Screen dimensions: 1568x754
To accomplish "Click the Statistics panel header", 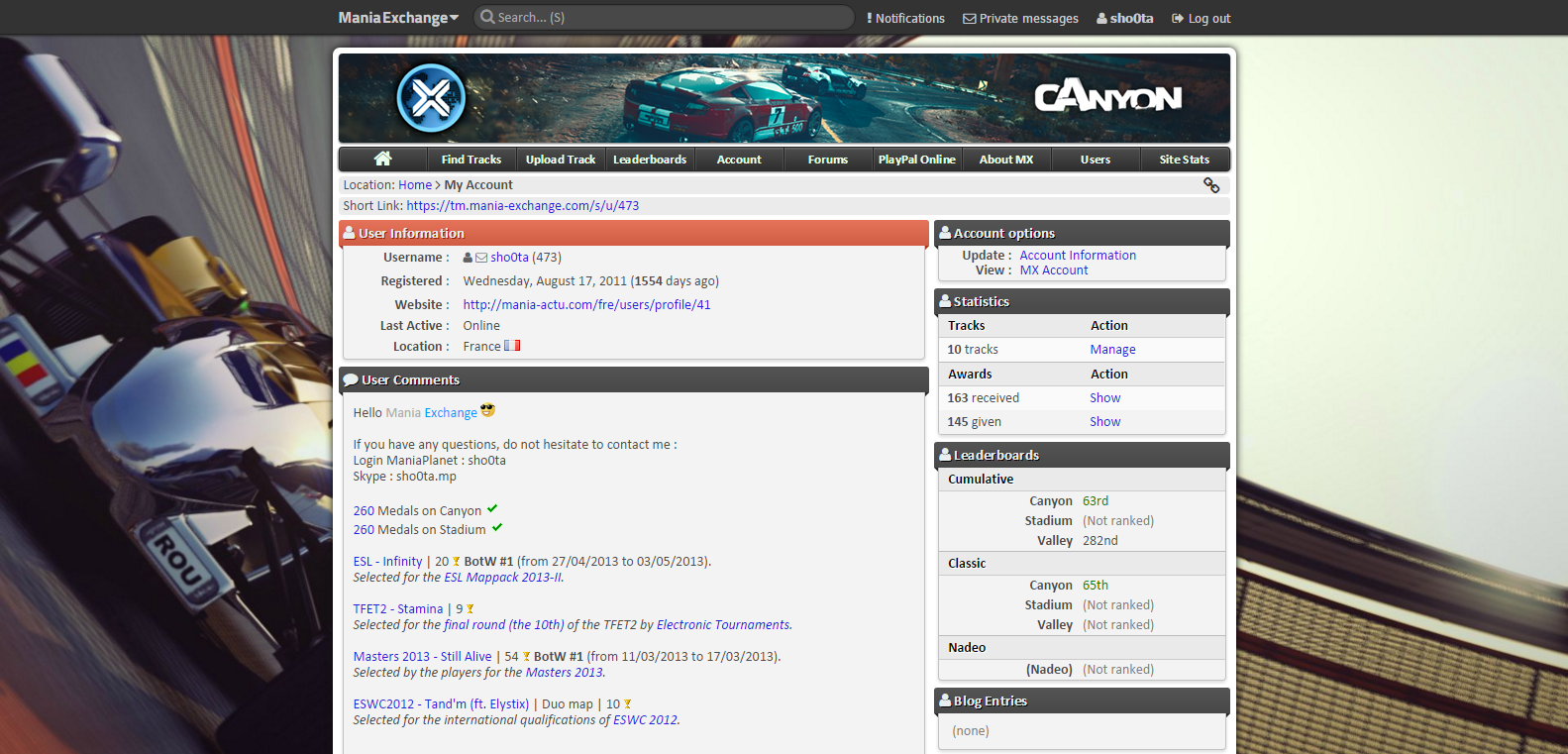I will coord(1082,301).
